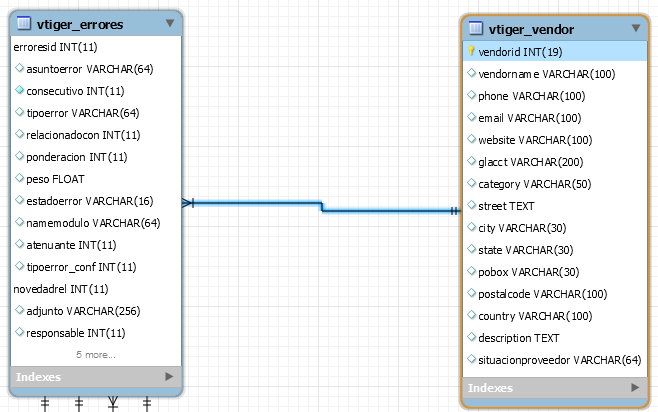
Task: Select the namemodulo VARCHAR(64) column
Action: tap(96, 223)
